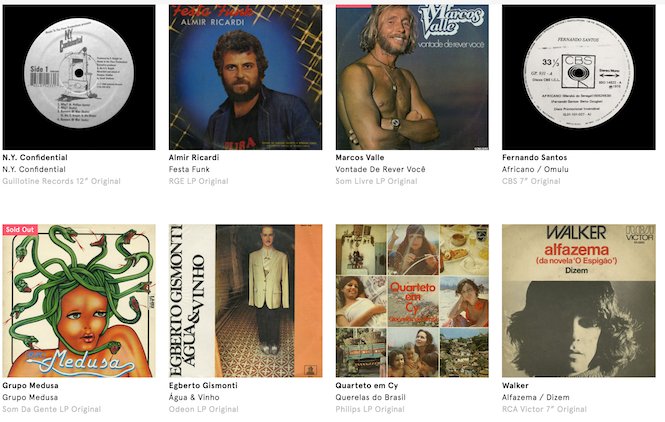This screenshot has height=422, width=665.
Task: Click the Fernando Santos artist title
Action: pos(534,157)
